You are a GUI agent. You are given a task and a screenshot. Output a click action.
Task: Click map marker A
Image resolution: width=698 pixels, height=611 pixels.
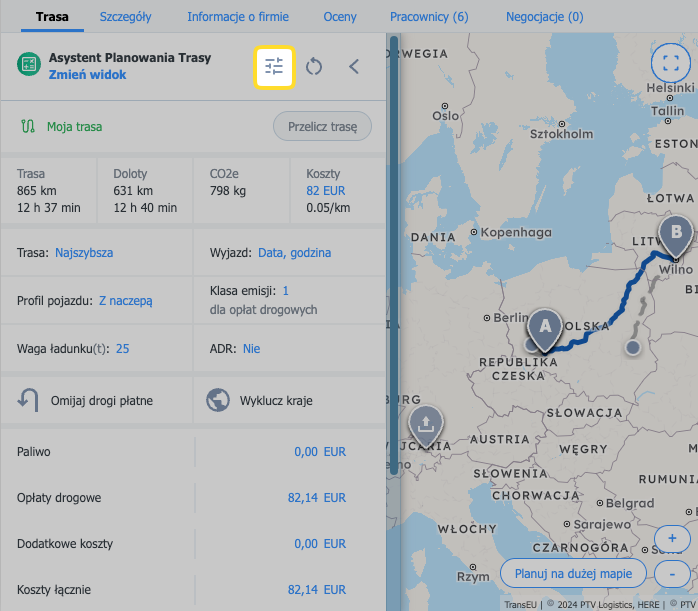(x=545, y=327)
